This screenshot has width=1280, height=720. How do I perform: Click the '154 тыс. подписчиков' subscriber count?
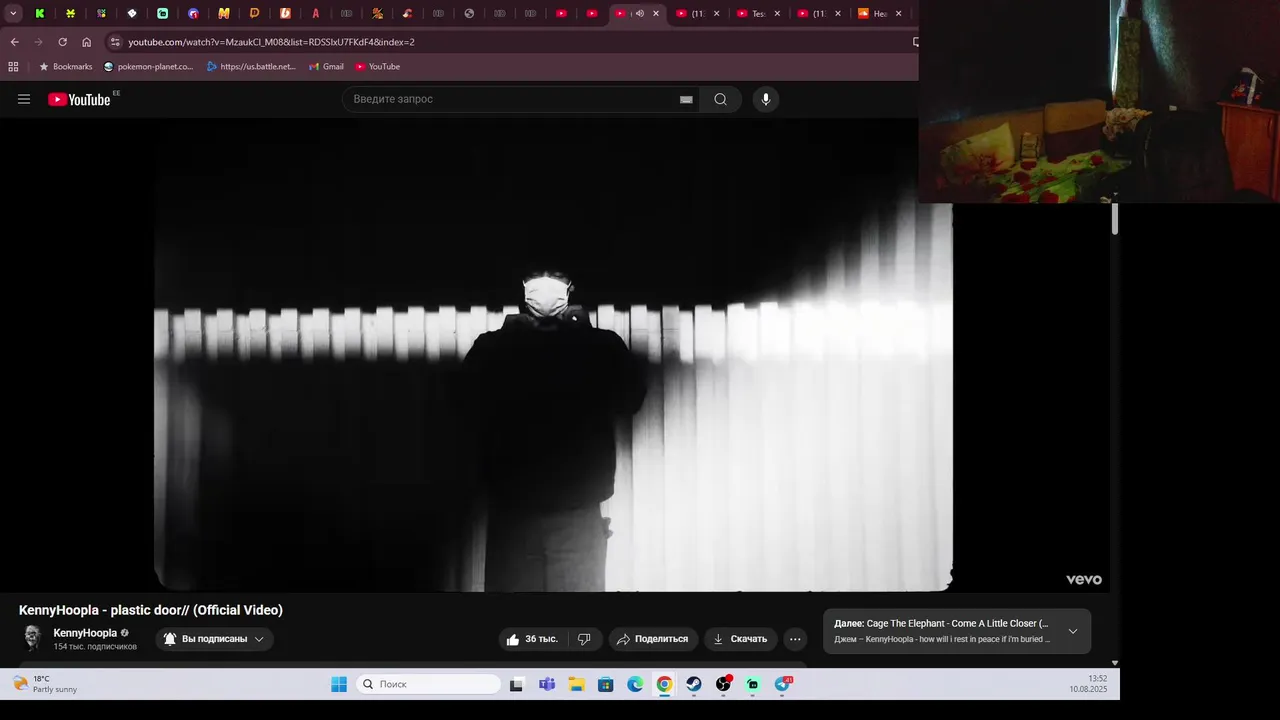point(95,647)
